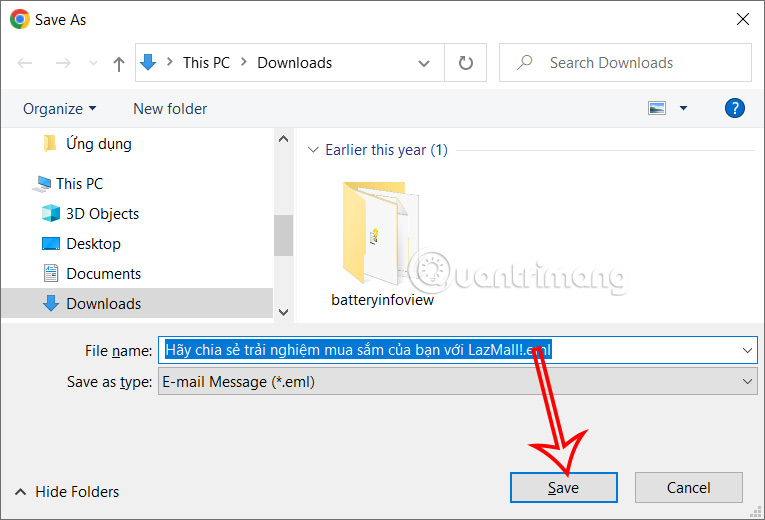This screenshot has width=765, height=520.
Task: Refresh the Downloads folder
Action: [x=465, y=62]
